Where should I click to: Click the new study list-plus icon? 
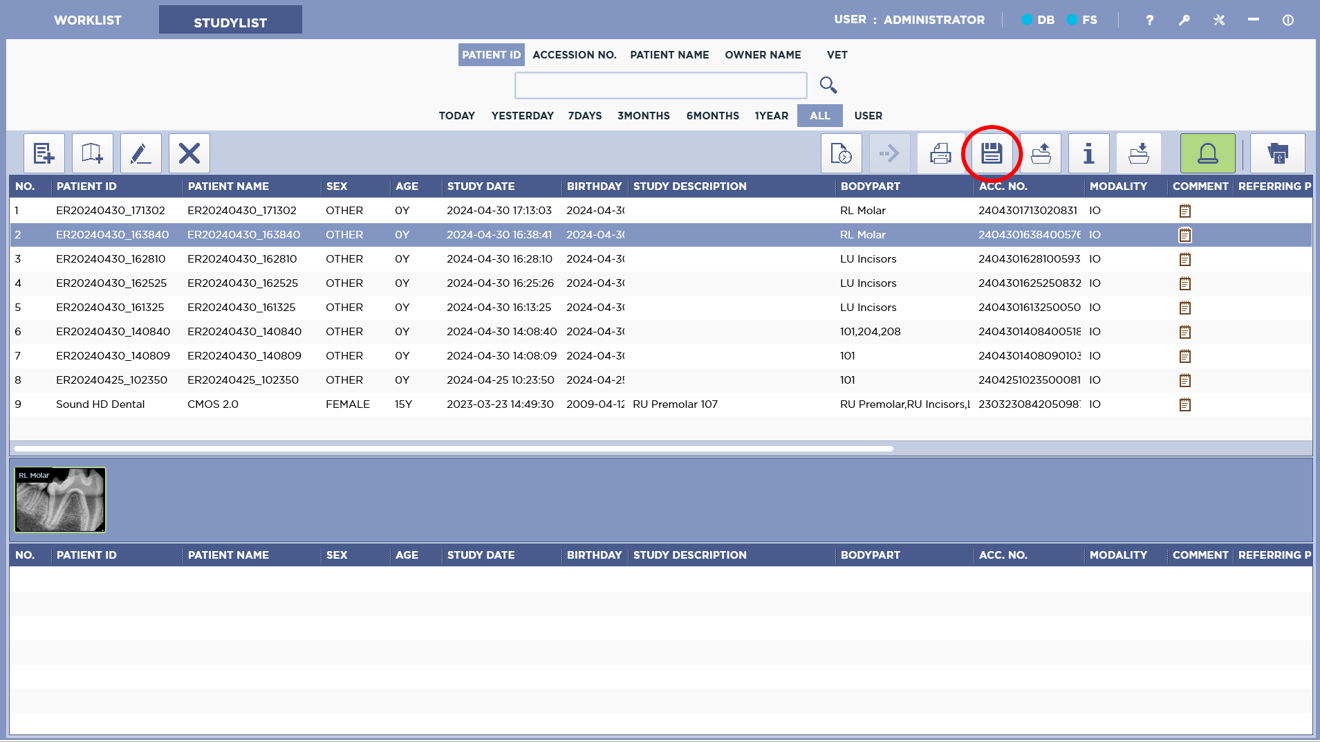[44, 153]
